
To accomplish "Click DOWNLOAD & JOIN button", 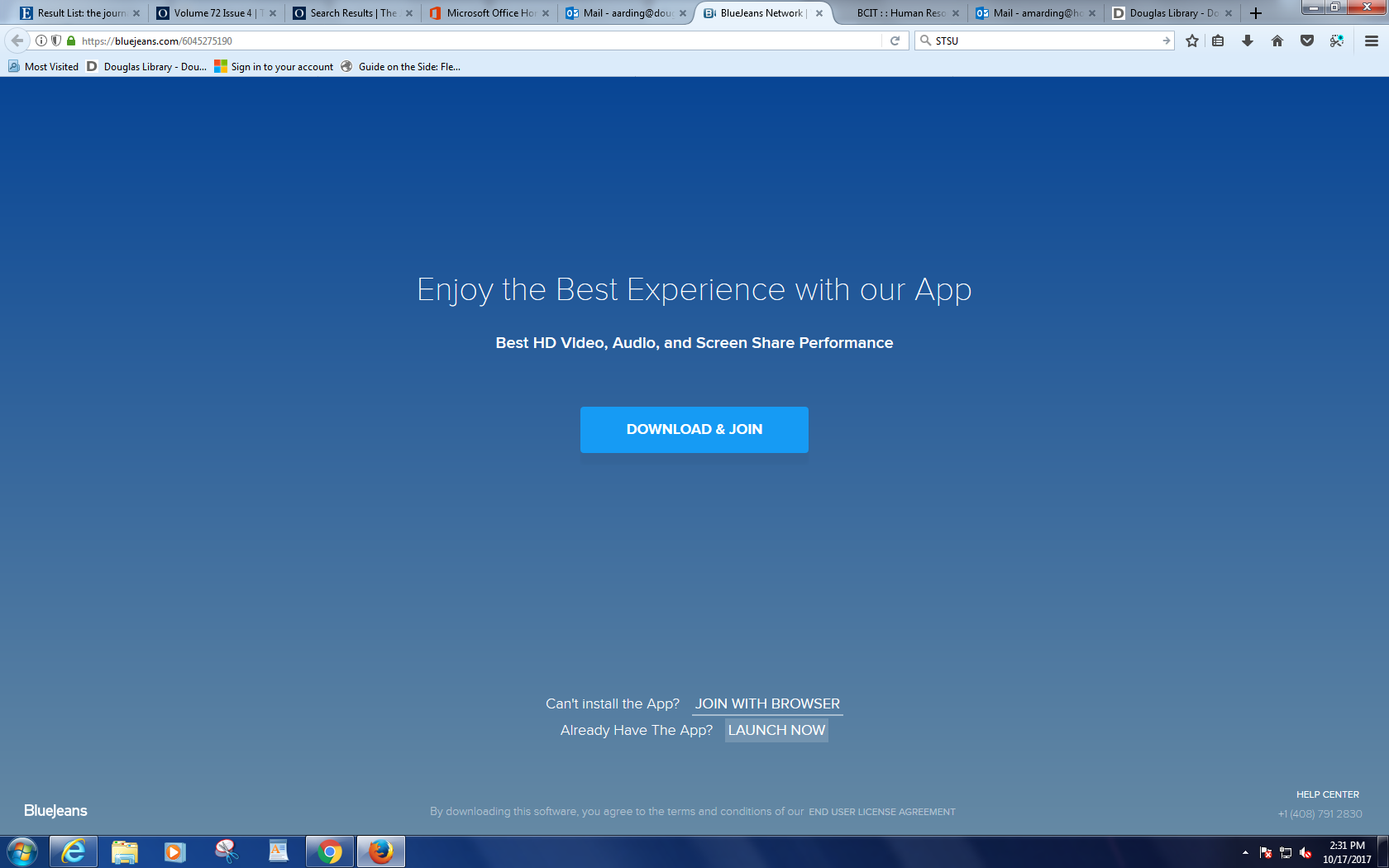I will point(694,430).
